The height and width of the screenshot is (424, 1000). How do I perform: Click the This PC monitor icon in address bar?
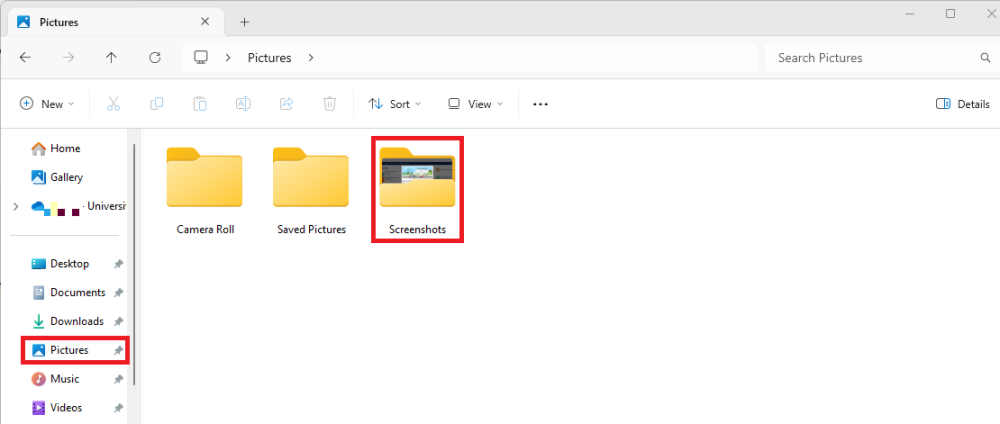click(x=201, y=57)
